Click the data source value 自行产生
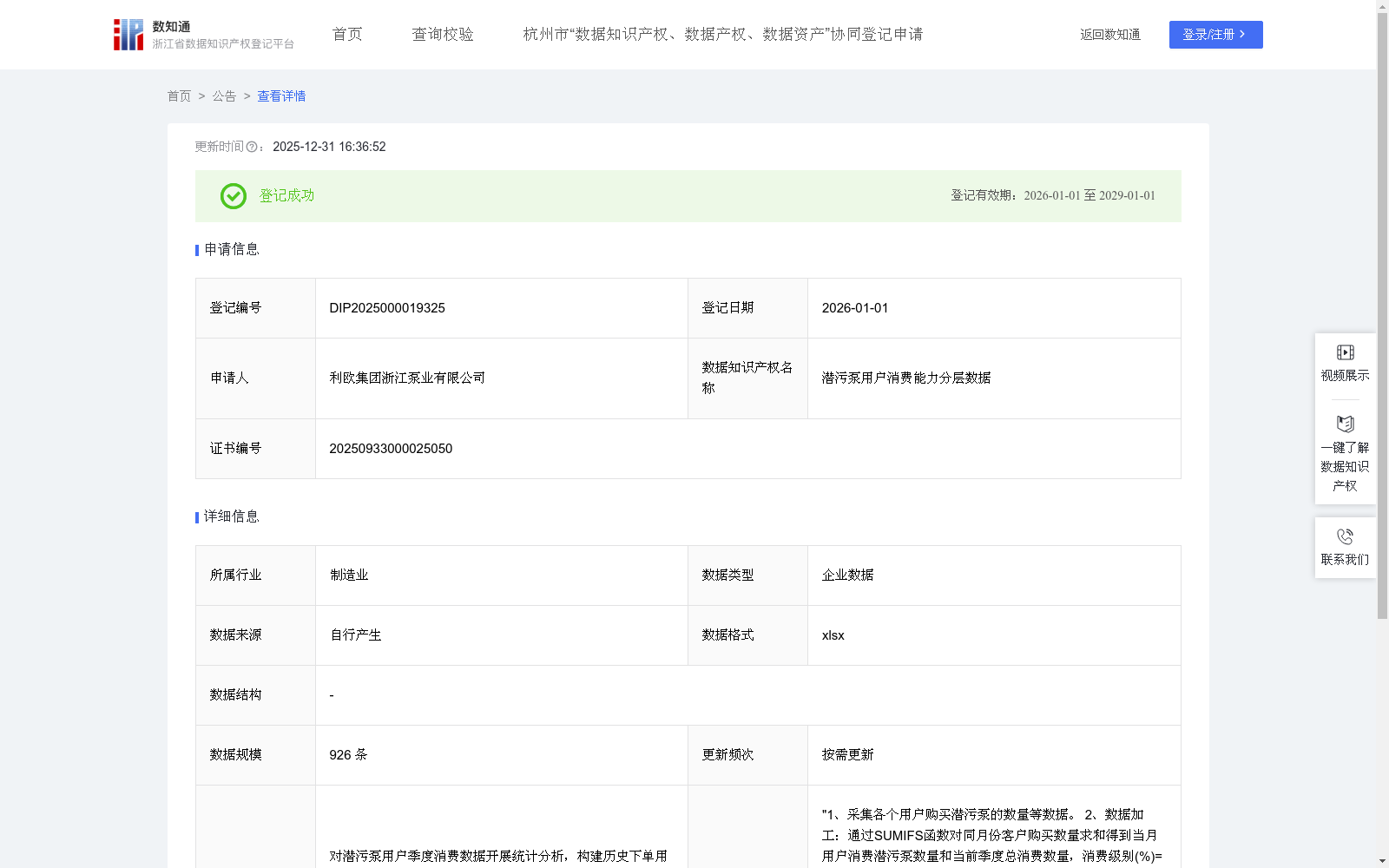1389x868 pixels. 355,635
